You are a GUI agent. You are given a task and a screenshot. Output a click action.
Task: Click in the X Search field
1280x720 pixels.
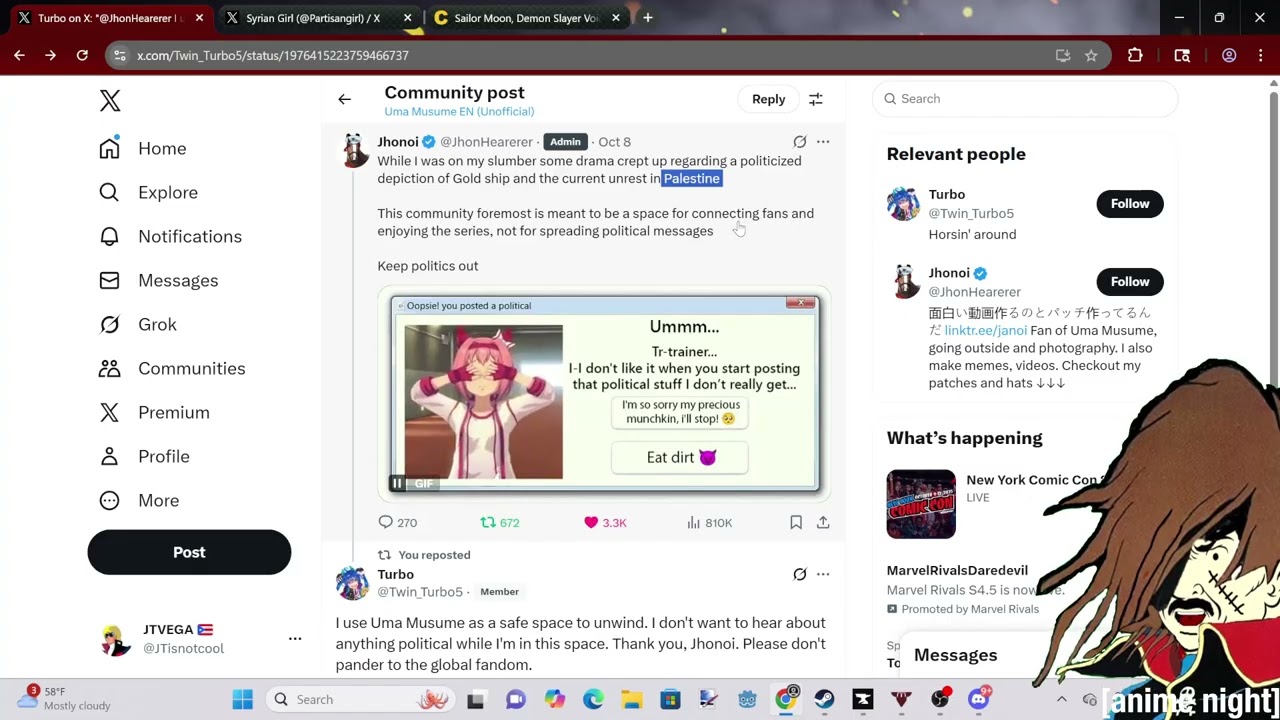tap(1024, 99)
